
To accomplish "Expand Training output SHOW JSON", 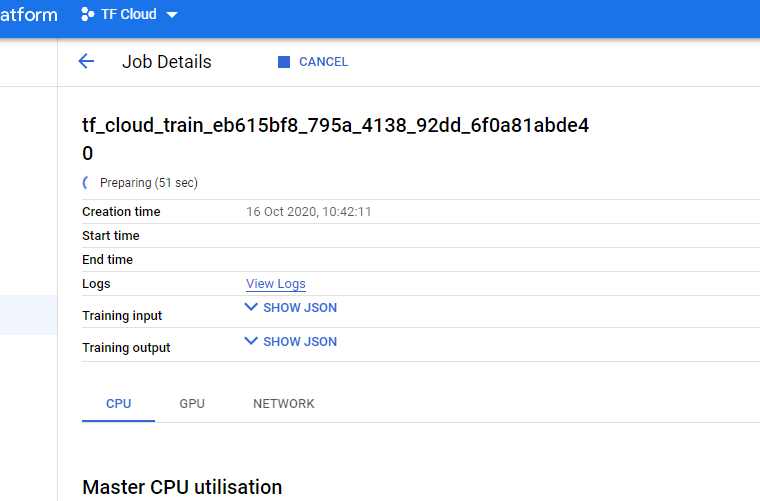I will point(291,342).
